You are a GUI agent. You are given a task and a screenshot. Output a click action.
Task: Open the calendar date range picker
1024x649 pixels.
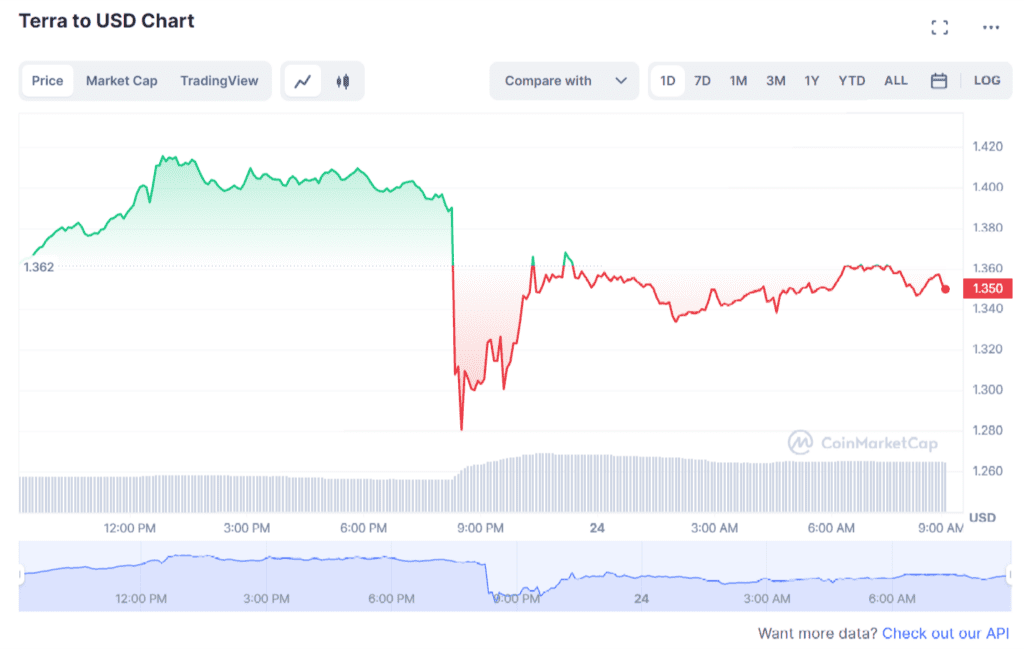coord(938,81)
